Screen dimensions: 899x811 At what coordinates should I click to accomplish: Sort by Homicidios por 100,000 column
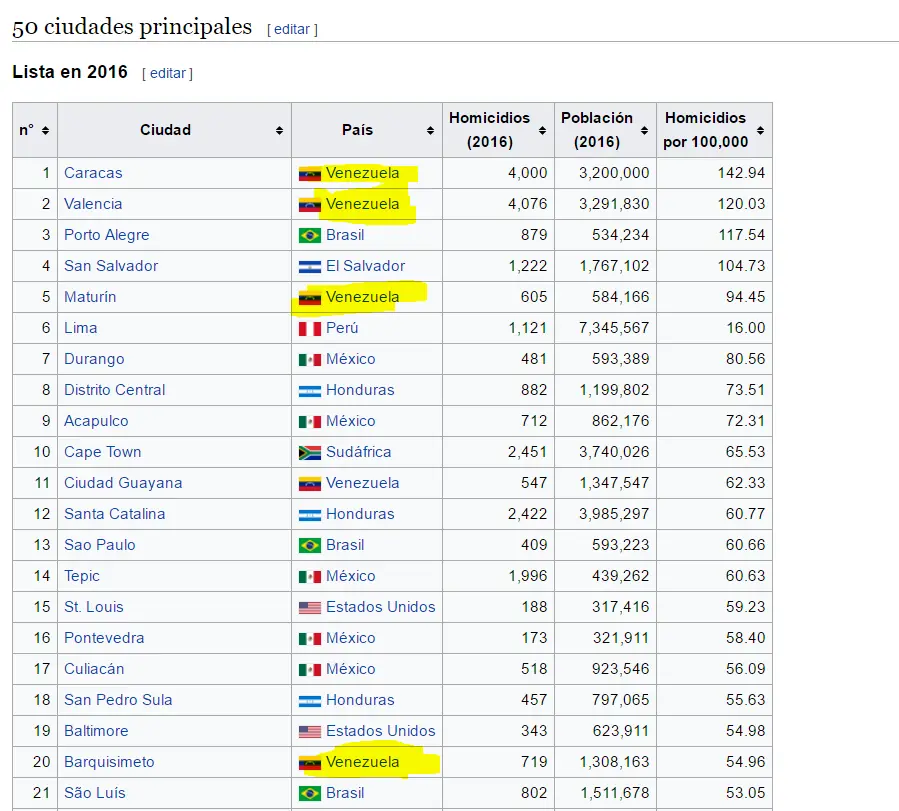[760, 130]
